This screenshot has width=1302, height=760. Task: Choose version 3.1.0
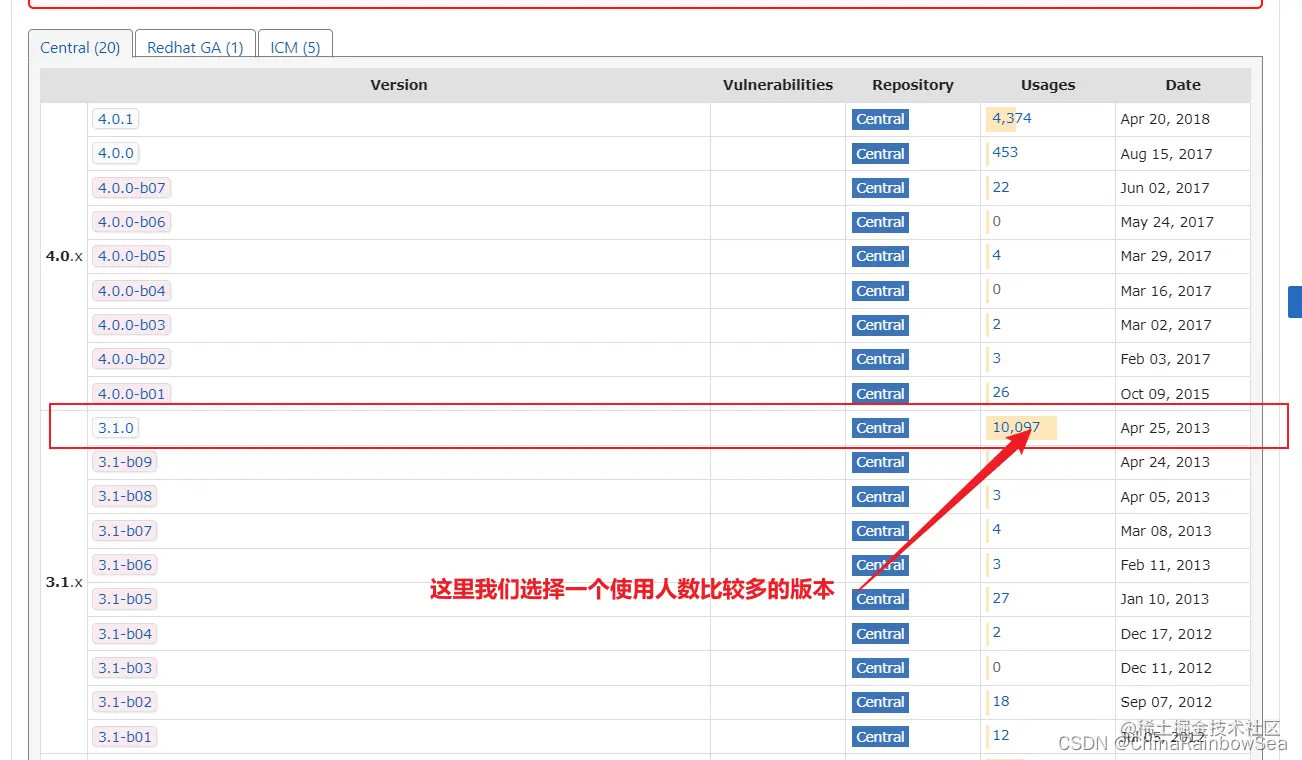115,428
